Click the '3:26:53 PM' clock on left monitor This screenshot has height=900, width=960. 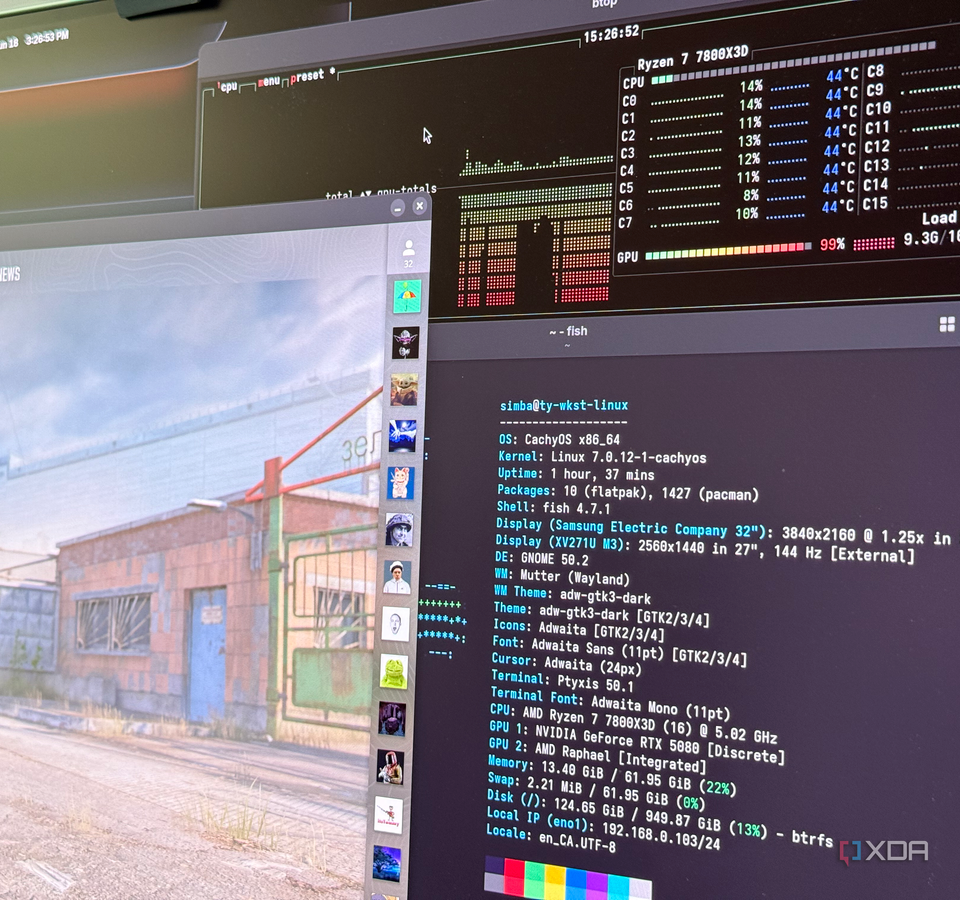tap(48, 38)
